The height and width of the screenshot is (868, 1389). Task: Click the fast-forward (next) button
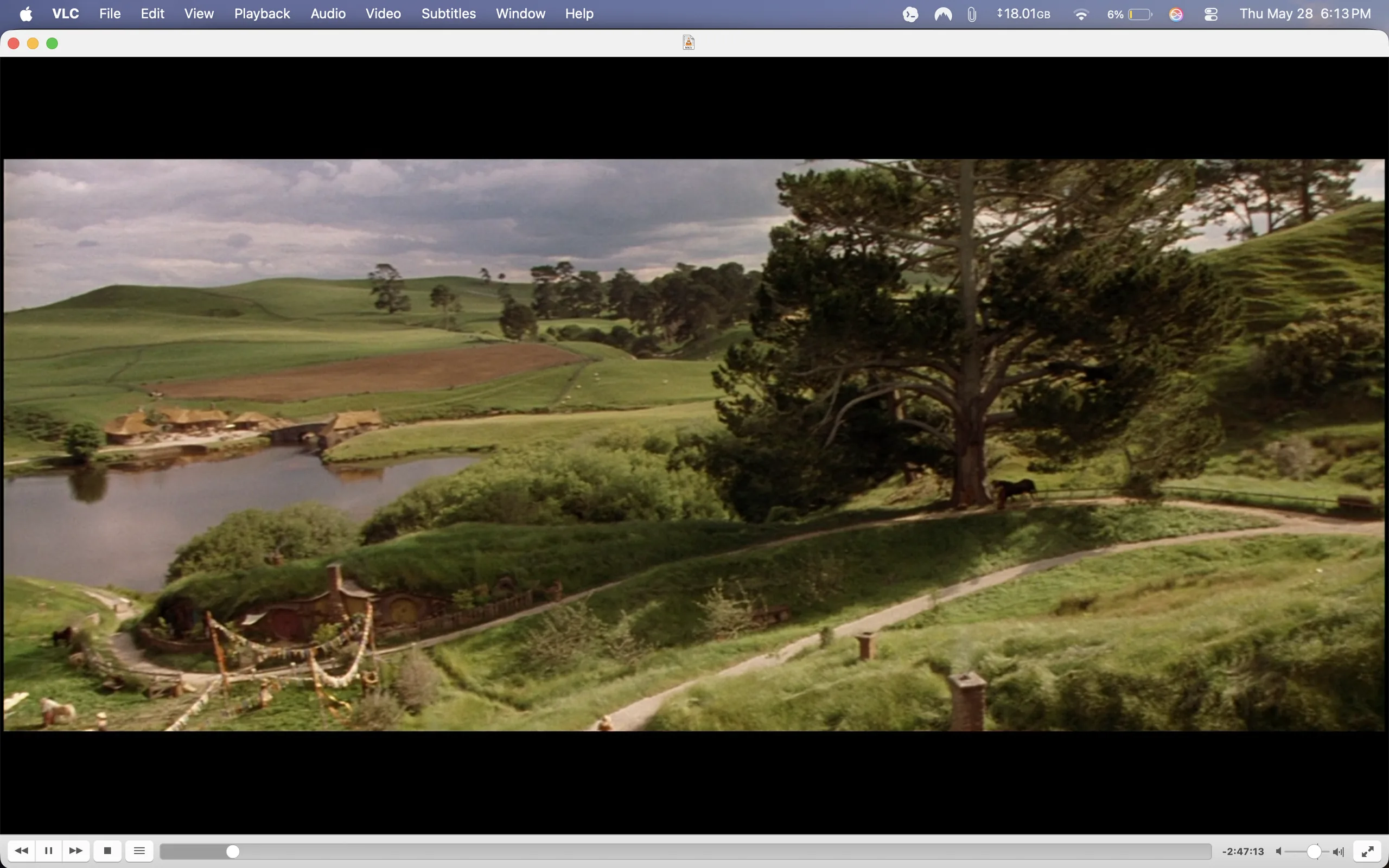click(x=76, y=851)
